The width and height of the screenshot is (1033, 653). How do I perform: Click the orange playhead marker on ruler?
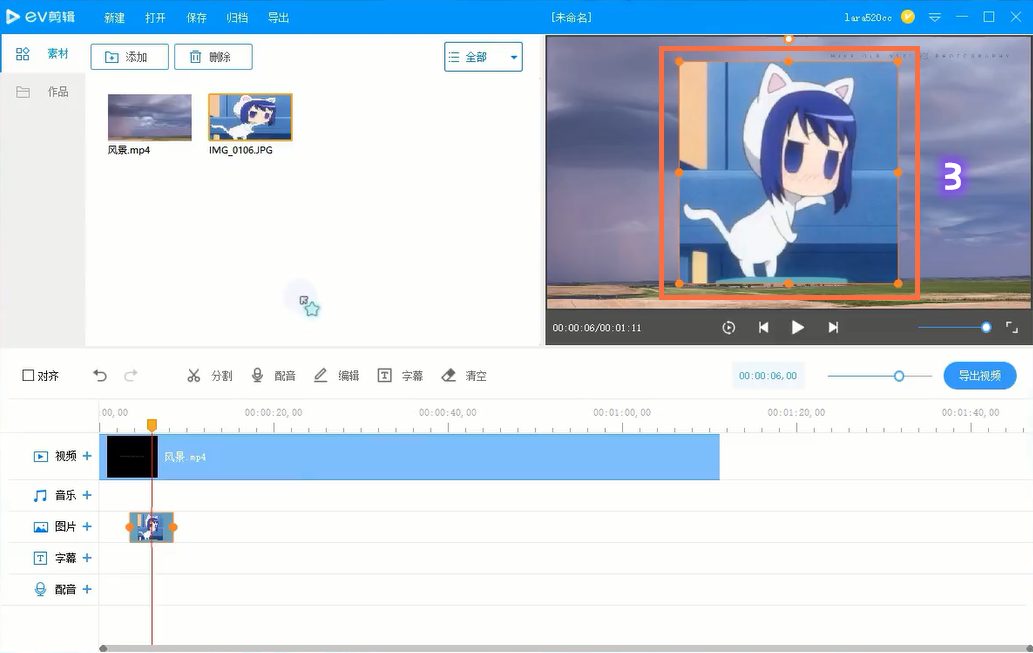point(152,425)
